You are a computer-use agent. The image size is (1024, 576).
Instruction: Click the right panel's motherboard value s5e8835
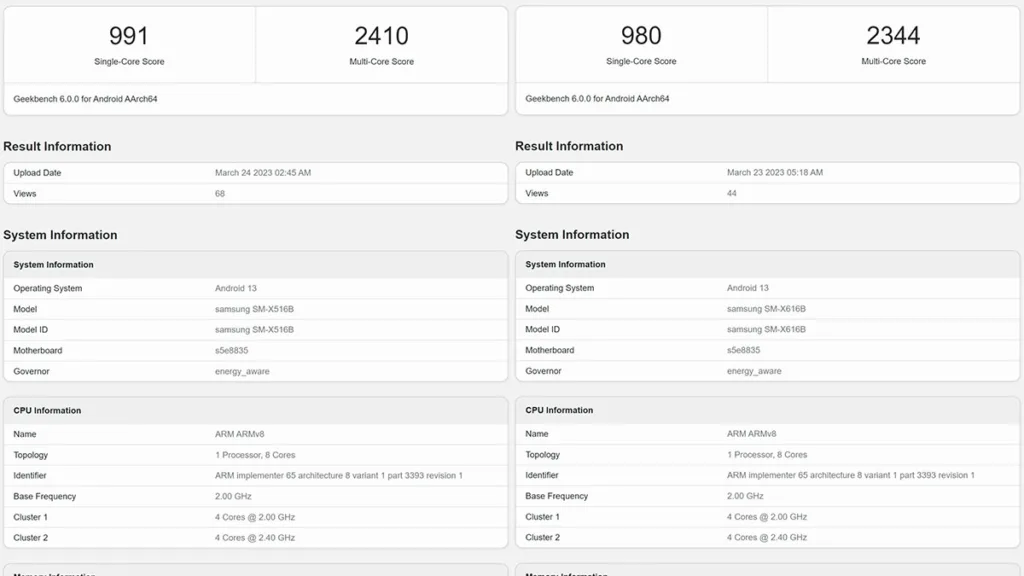coord(743,350)
